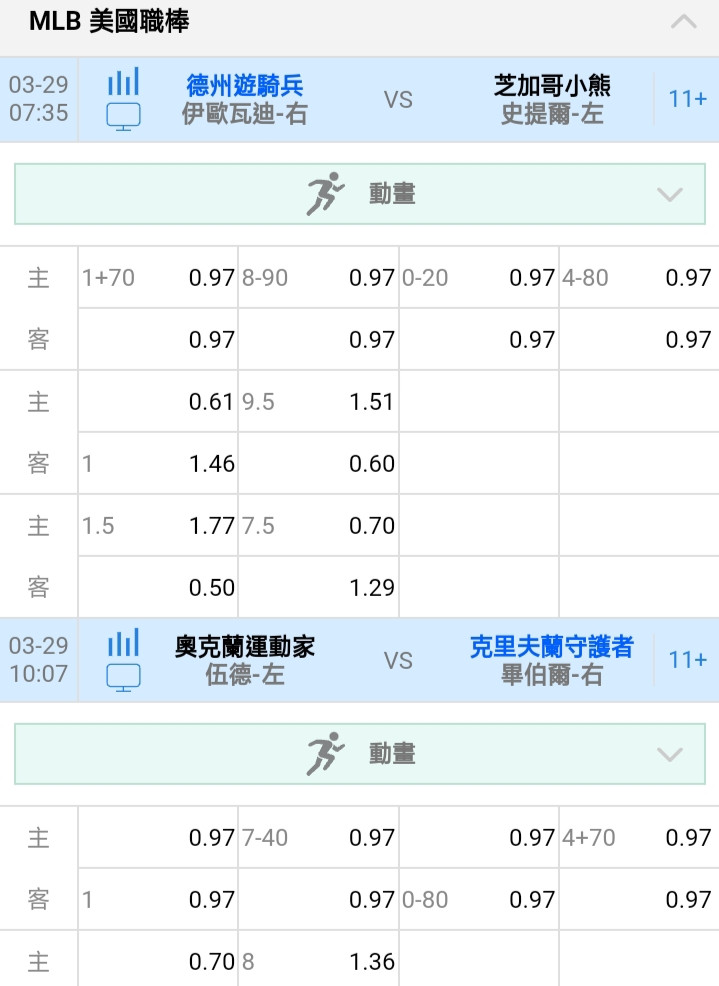Image resolution: width=719 pixels, height=986 pixels.
Task: Open bar chart stats for Rangers vs Cubs
Action: point(123,82)
